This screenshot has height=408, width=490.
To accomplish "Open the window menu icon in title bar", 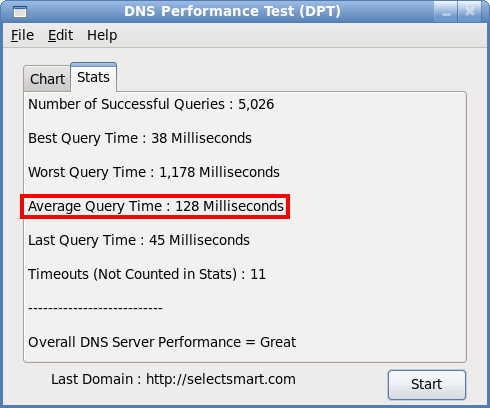I will pyautogui.click(x=20, y=12).
